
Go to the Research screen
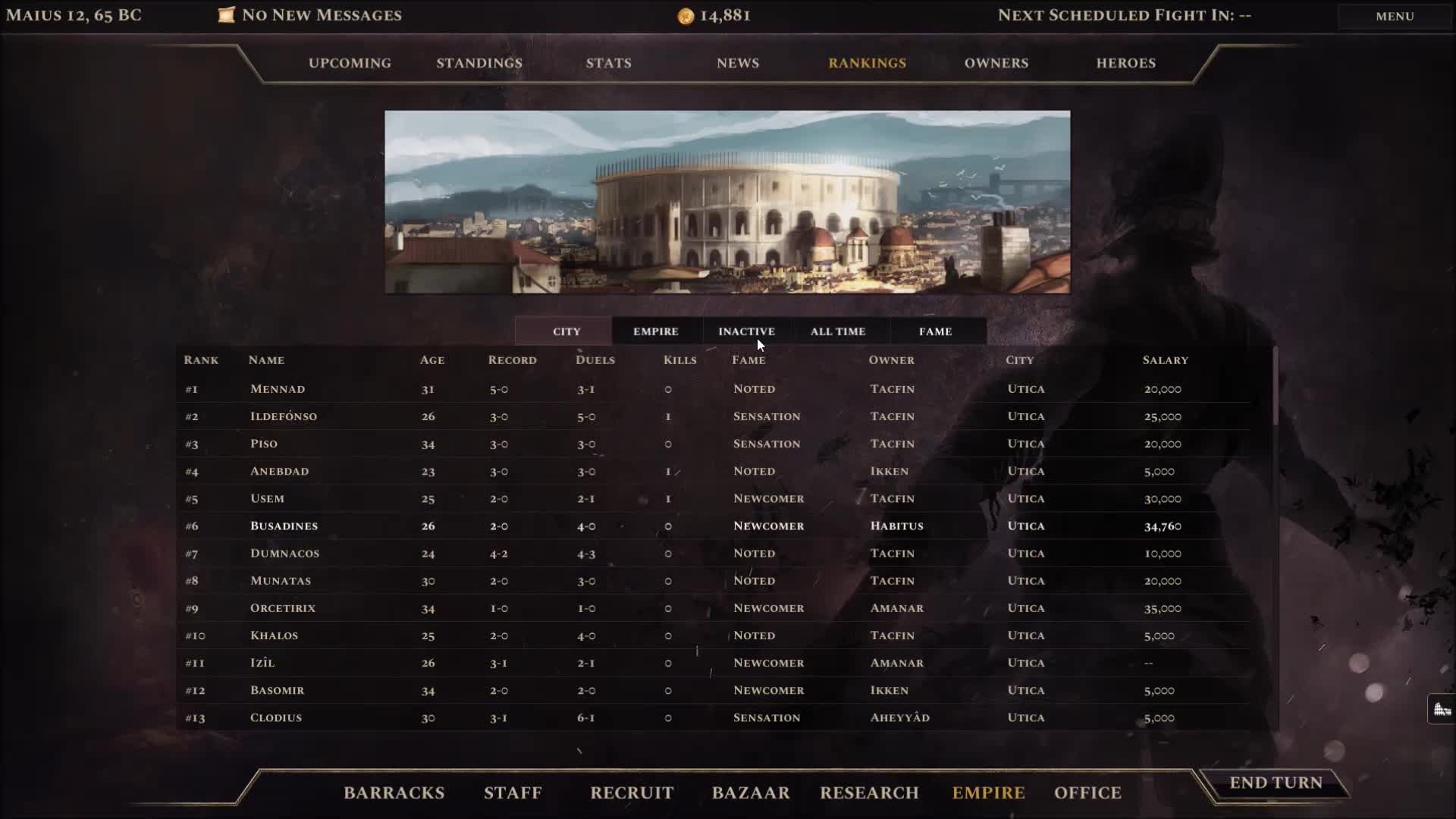(869, 792)
